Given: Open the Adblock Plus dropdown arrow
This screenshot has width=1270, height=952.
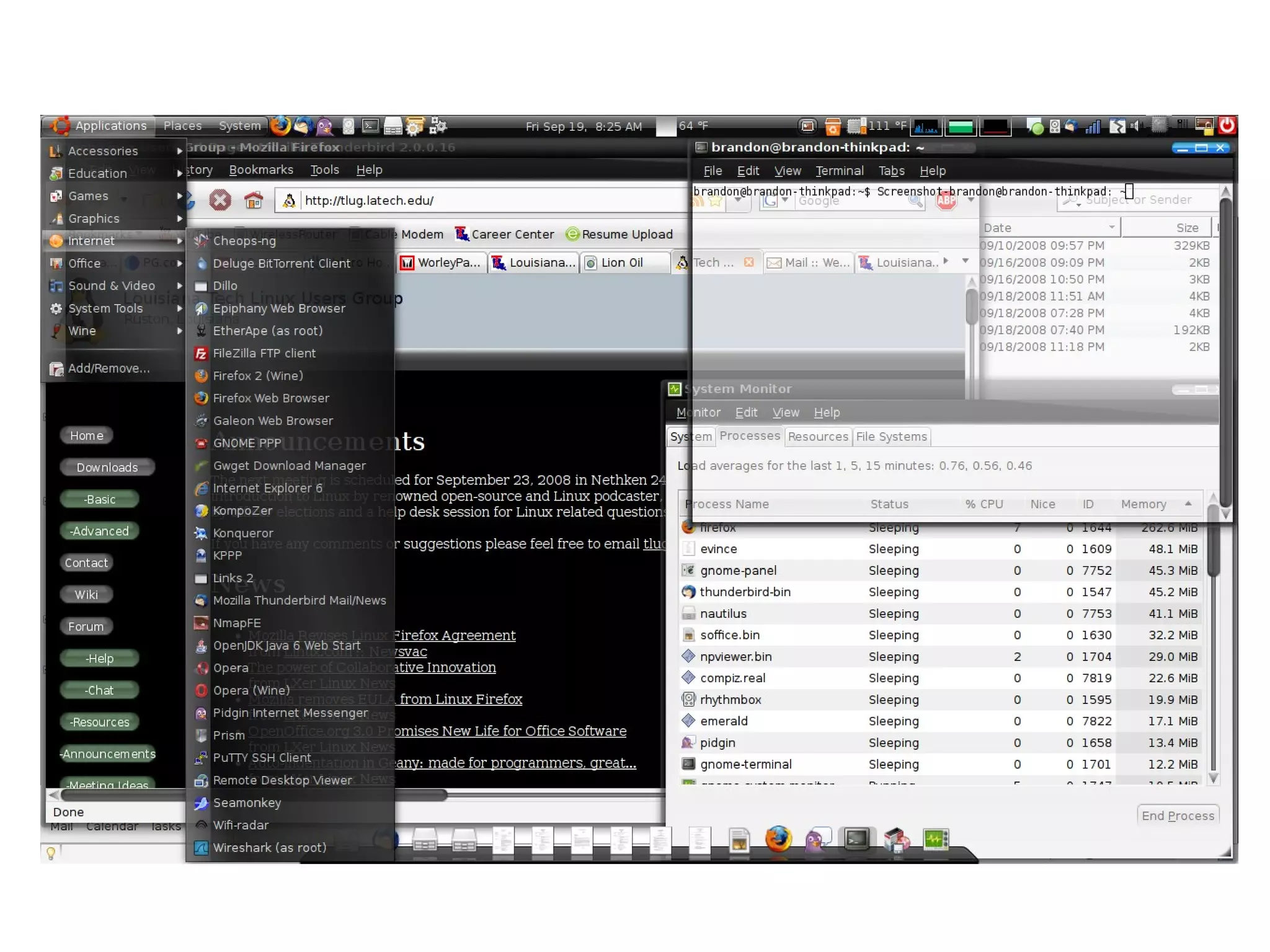Looking at the screenshot, I should coord(970,200).
